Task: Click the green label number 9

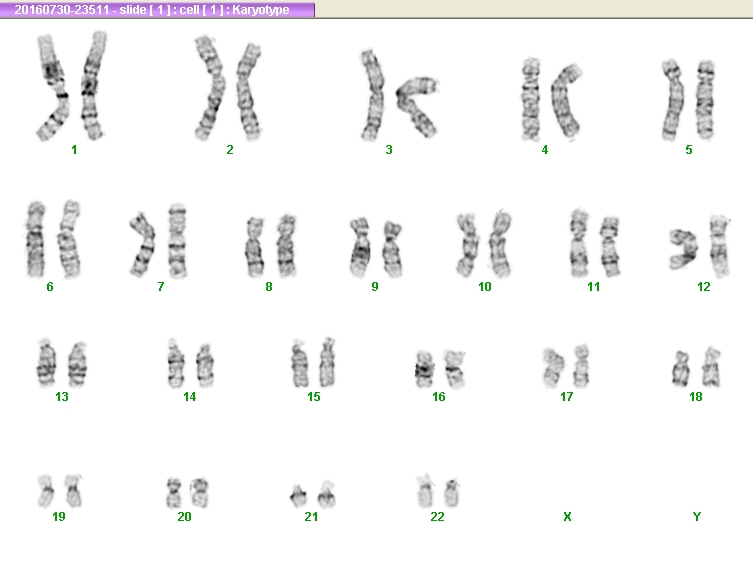Action: tap(375, 287)
